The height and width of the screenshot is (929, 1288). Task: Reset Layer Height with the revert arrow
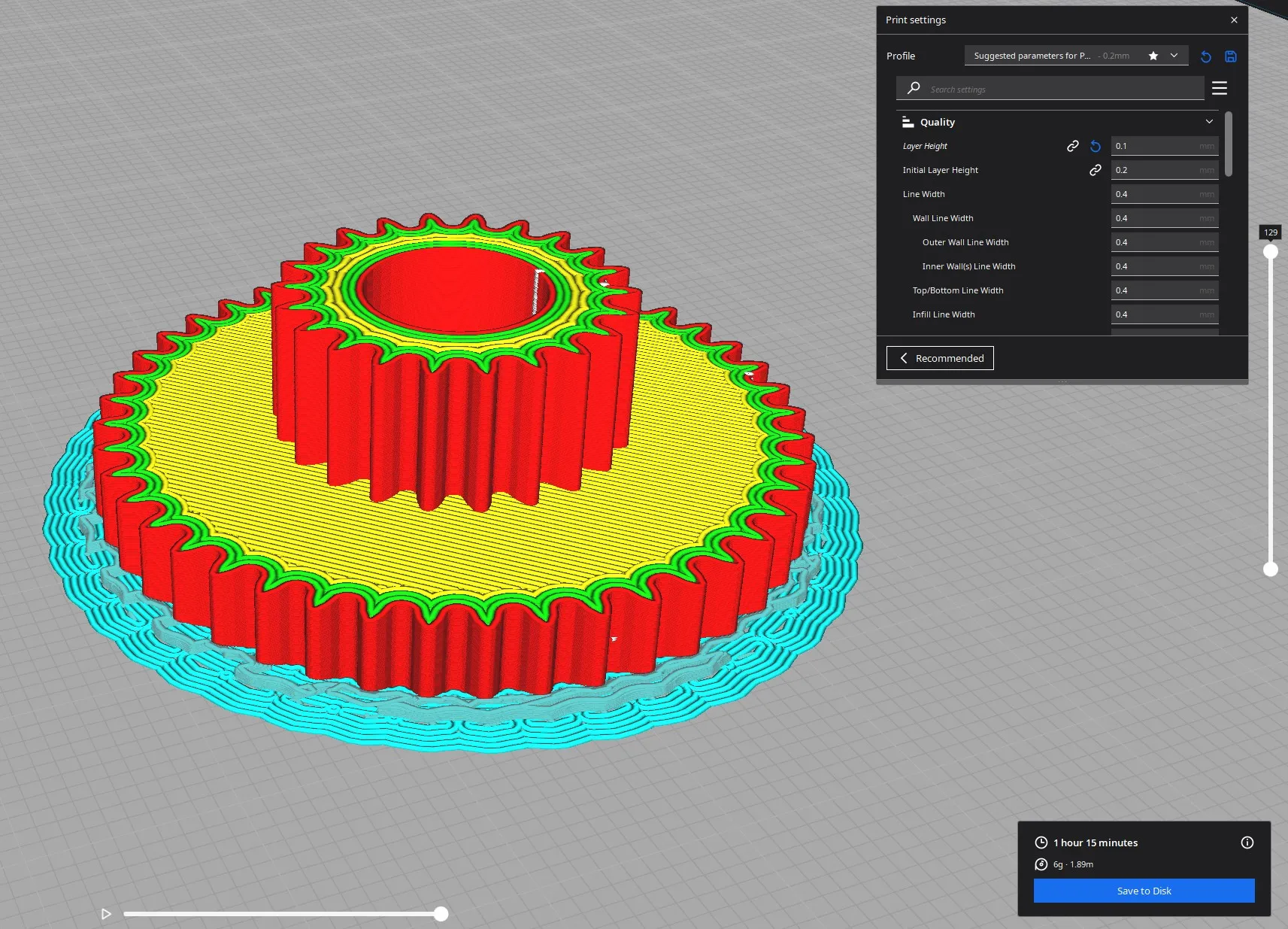pyautogui.click(x=1096, y=146)
